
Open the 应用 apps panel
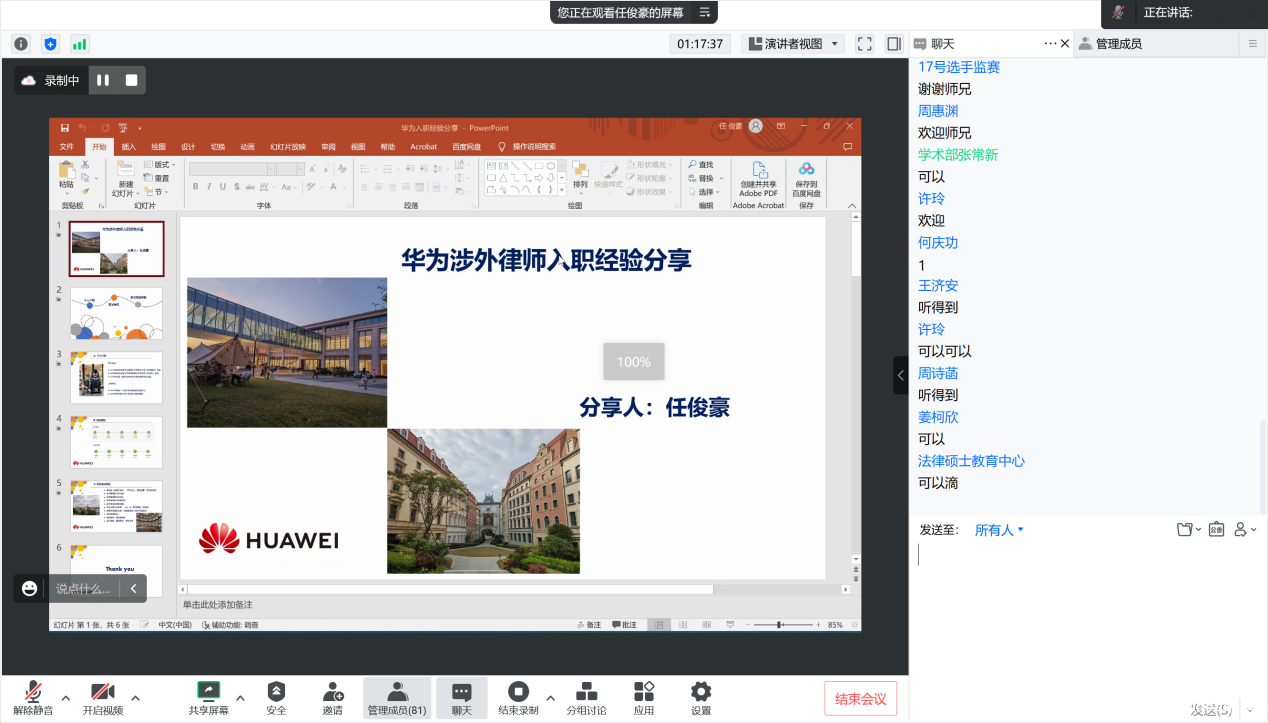(644, 697)
